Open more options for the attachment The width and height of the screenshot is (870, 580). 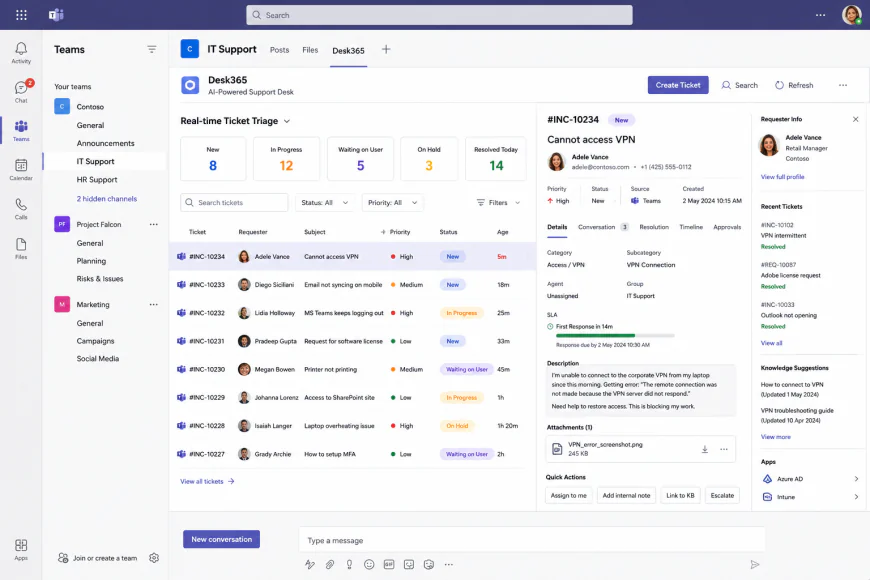click(x=724, y=449)
